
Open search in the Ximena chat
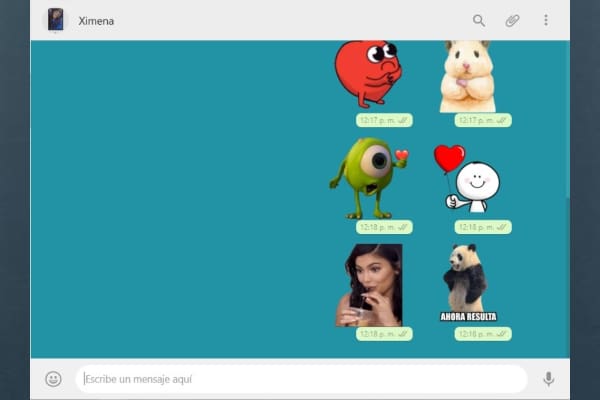click(x=479, y=21)
